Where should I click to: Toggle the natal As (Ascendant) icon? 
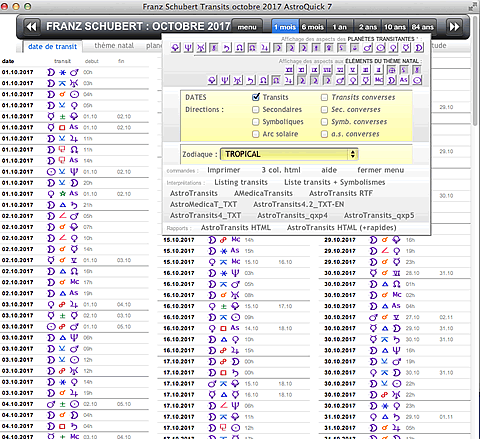point(404,80)
